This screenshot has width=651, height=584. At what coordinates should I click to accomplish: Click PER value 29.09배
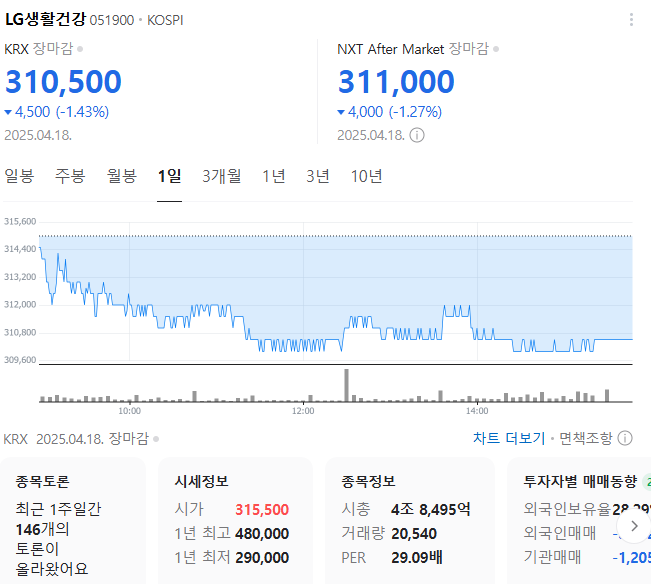coord(417,557)
